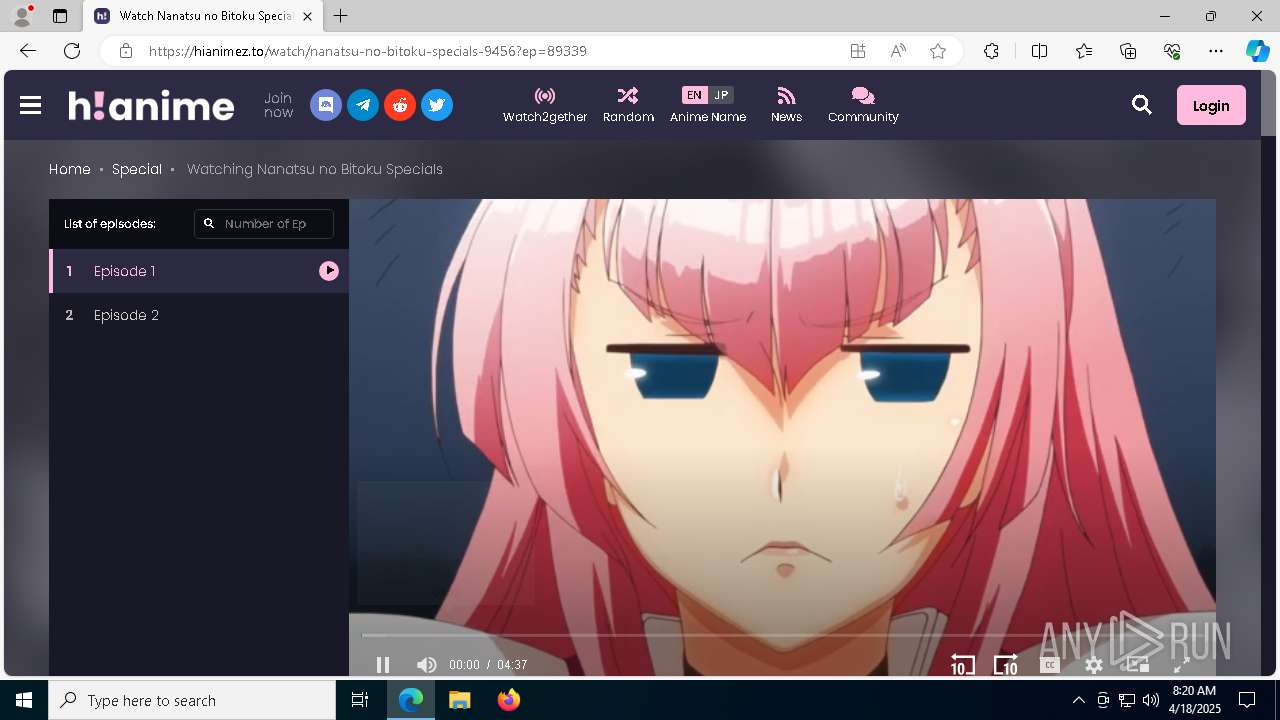Mute the video volume

click(427, 665)
